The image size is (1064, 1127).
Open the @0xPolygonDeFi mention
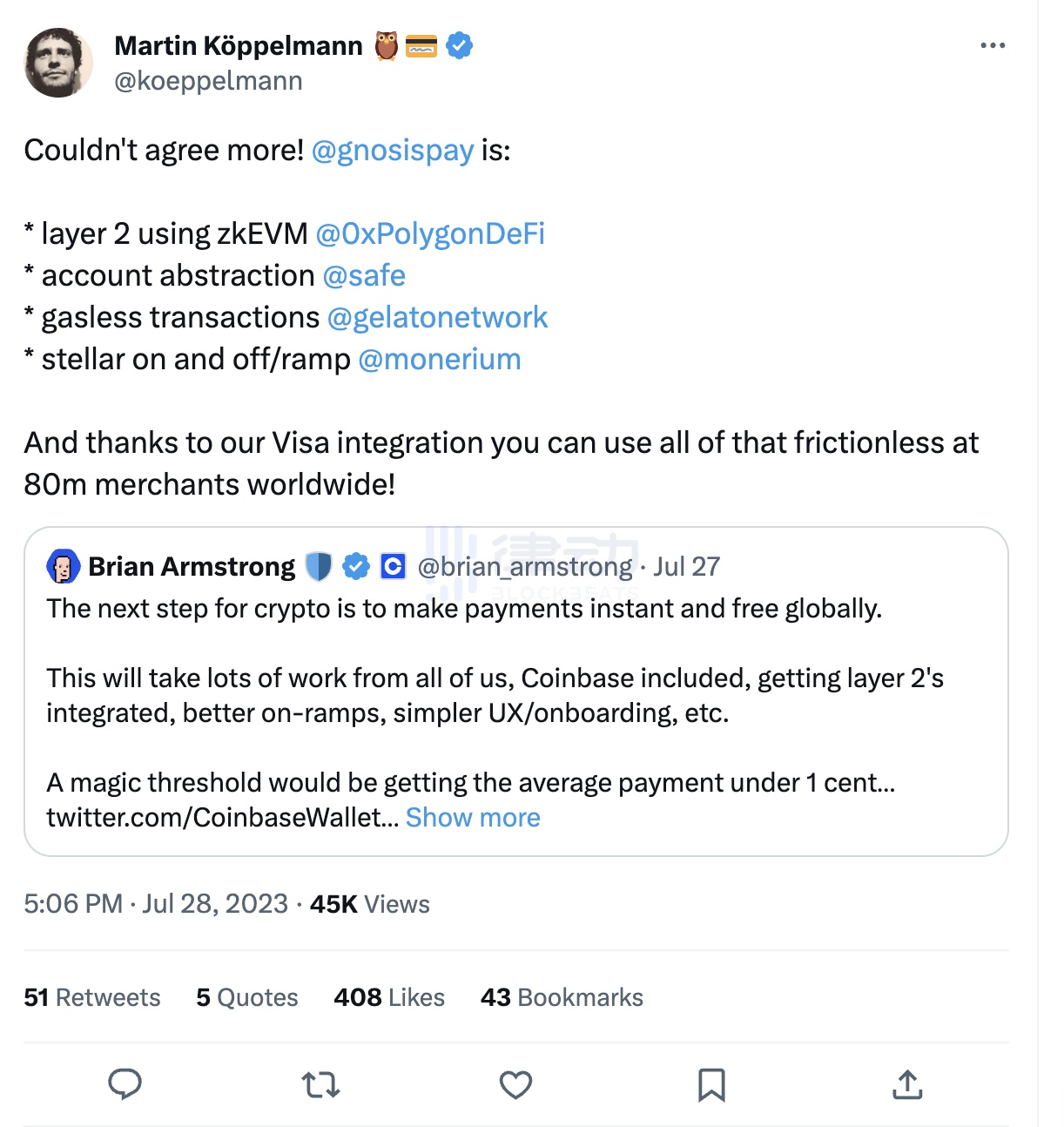[x=430, y=233]
